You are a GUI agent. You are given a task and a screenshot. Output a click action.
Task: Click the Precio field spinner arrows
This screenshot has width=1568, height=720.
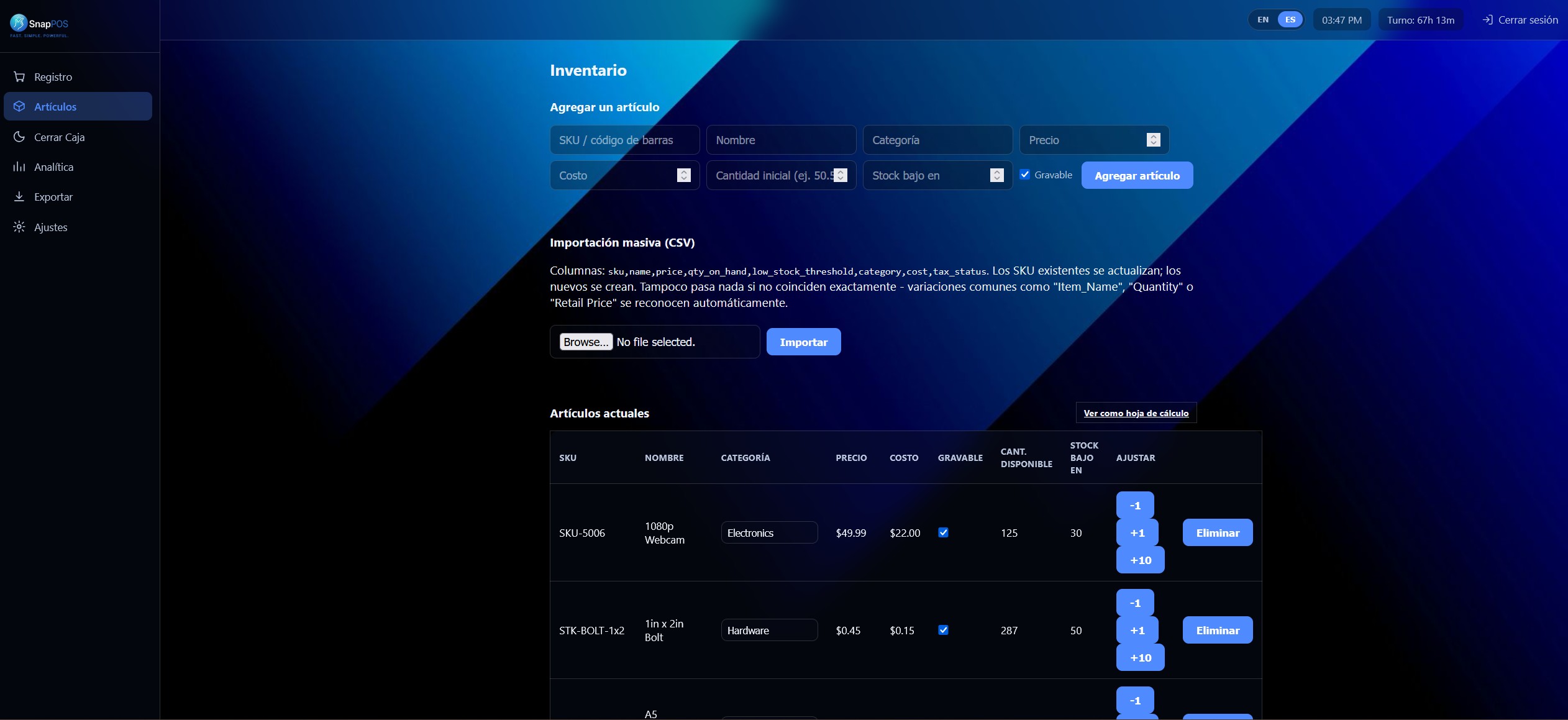1153,140
